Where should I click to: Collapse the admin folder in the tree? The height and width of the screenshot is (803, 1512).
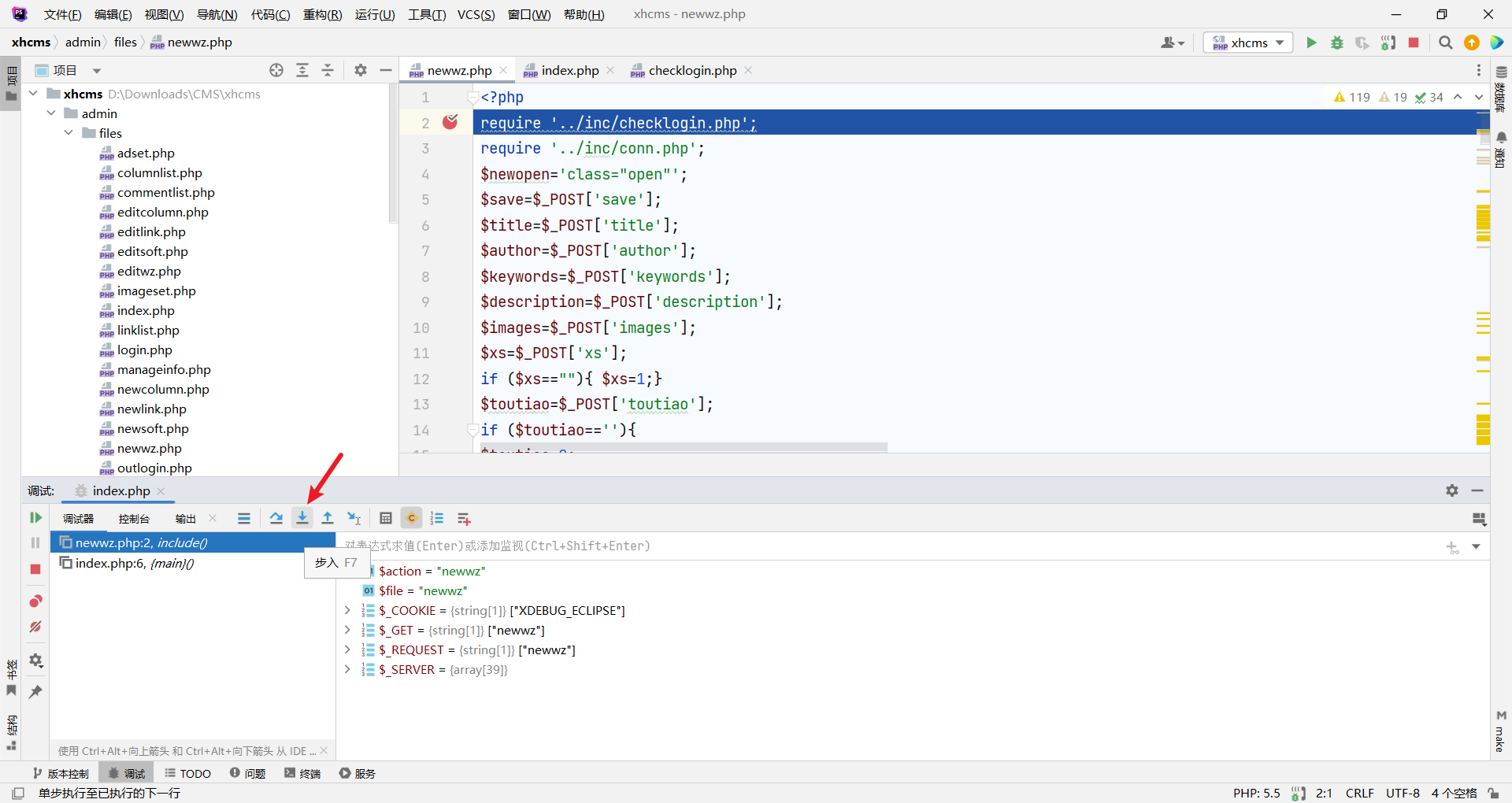point(51,113)
